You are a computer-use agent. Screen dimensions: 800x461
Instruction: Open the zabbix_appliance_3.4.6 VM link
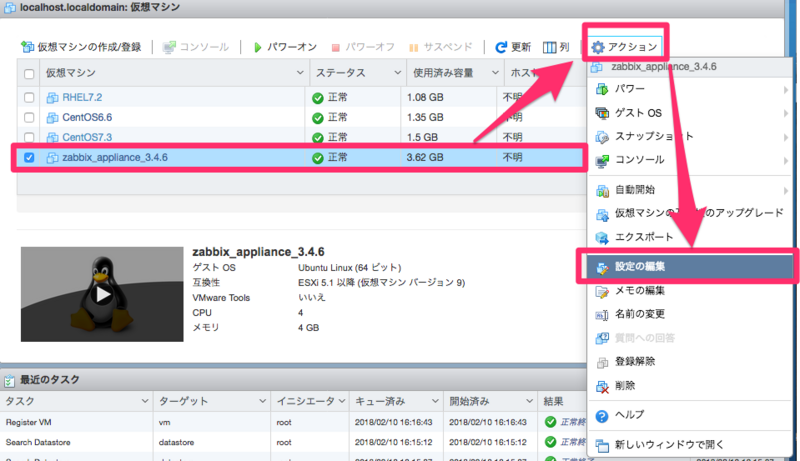(115, 158)
